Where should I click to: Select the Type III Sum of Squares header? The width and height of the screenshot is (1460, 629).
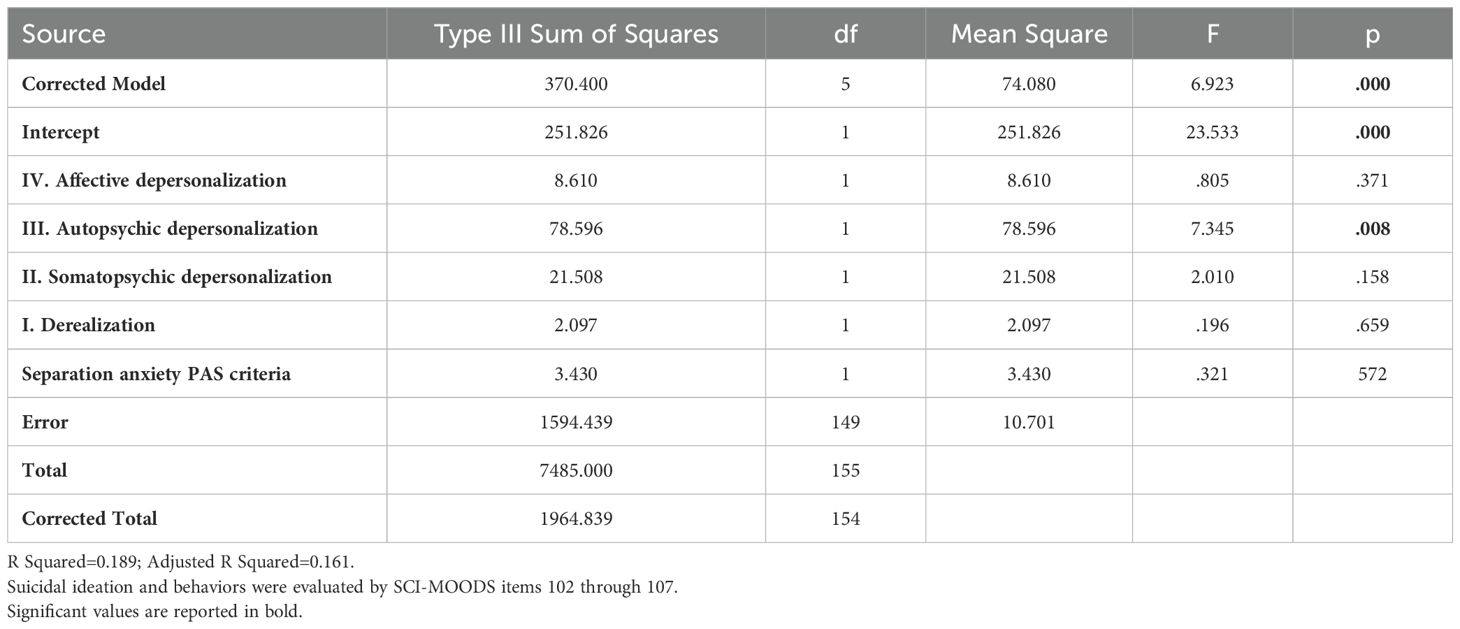[x=576, y=34]
